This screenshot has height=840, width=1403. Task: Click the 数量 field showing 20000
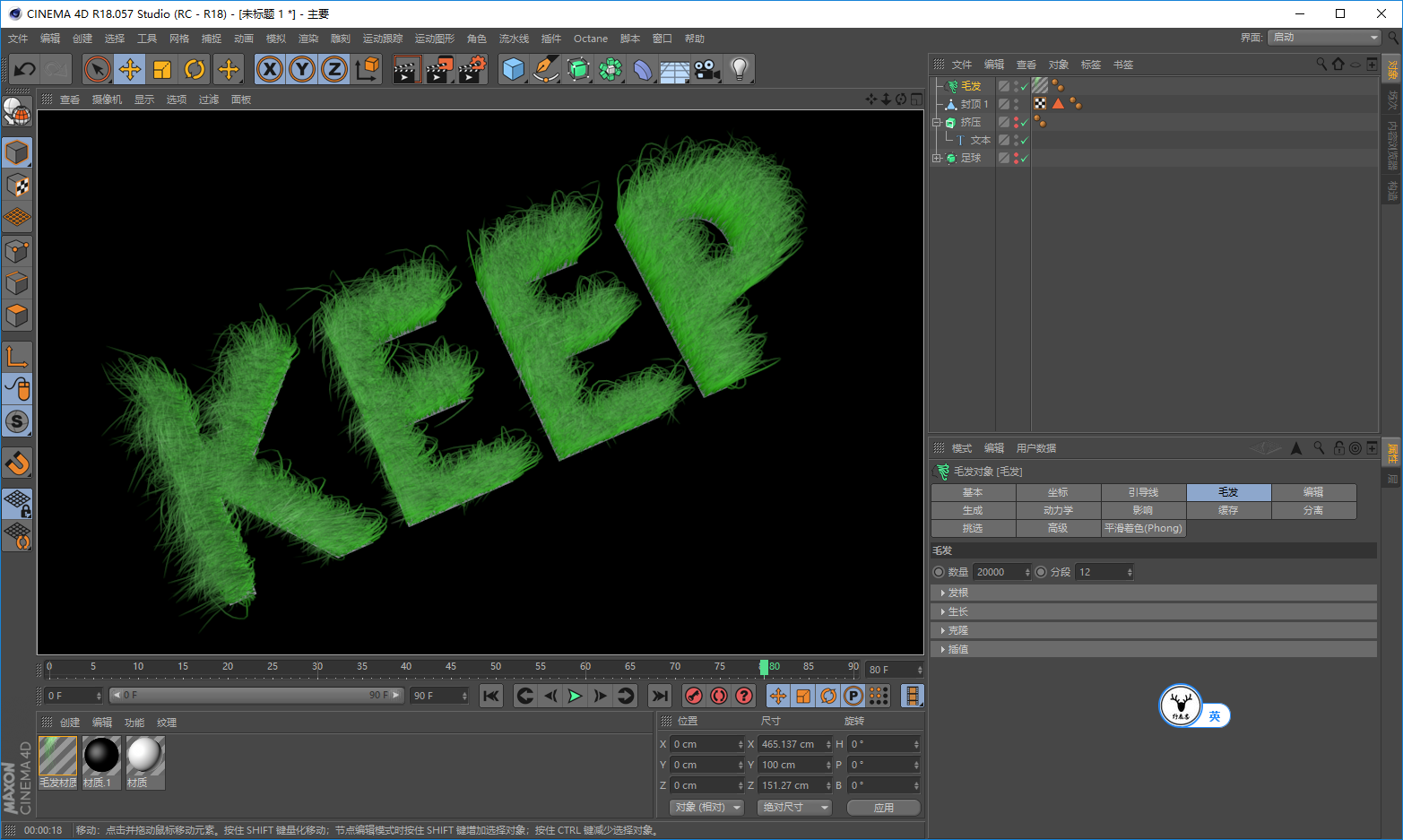[x=1002, y=572]
